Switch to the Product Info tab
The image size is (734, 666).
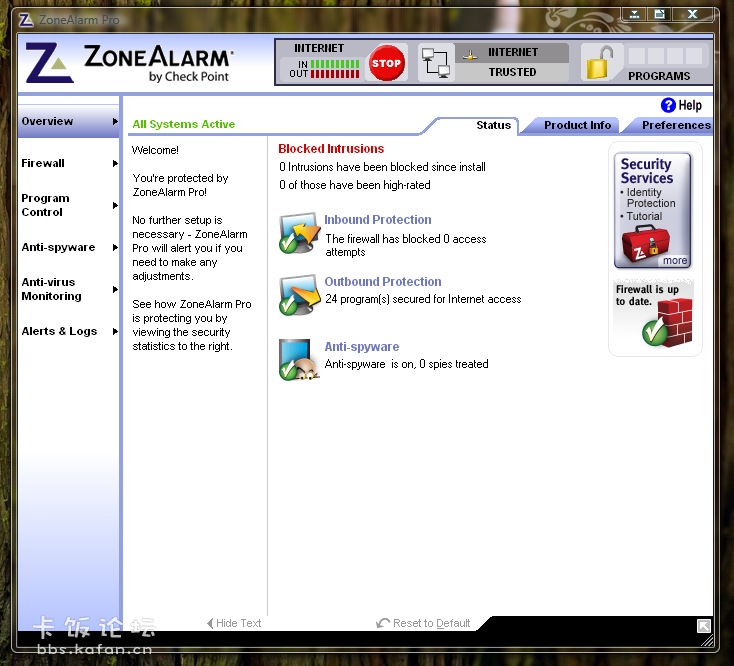tap(577, 125)
